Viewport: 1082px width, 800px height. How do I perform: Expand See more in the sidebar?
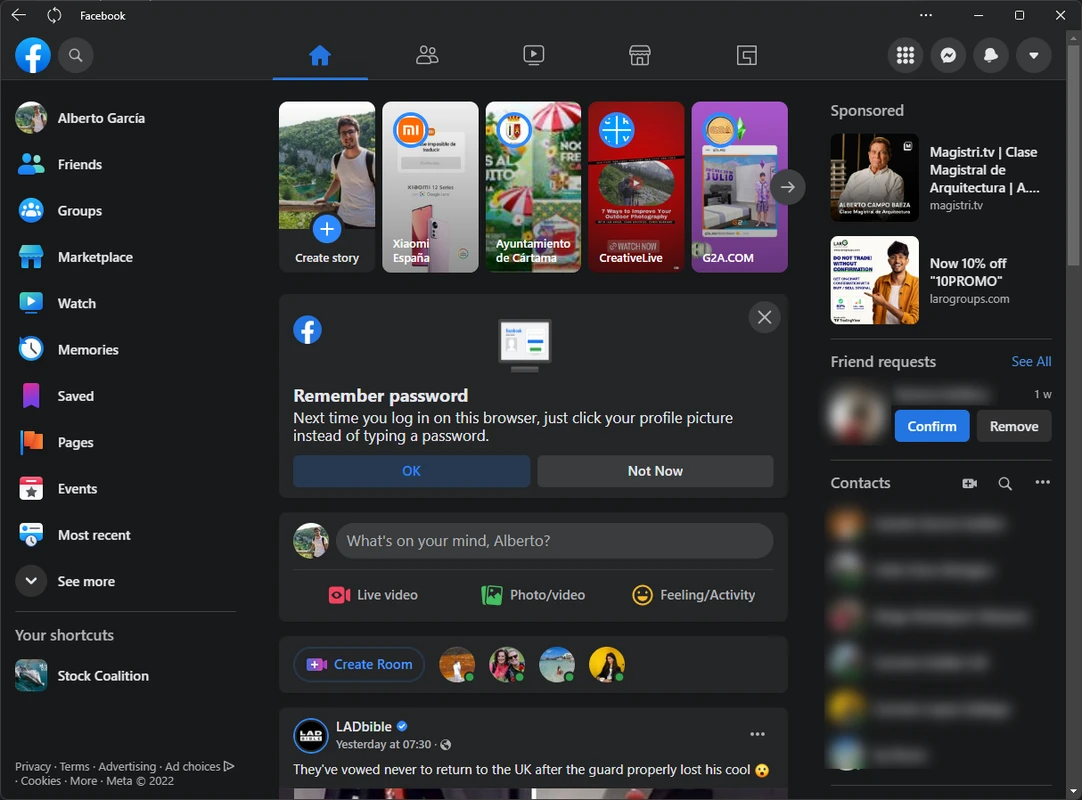(x=126, y=581)
